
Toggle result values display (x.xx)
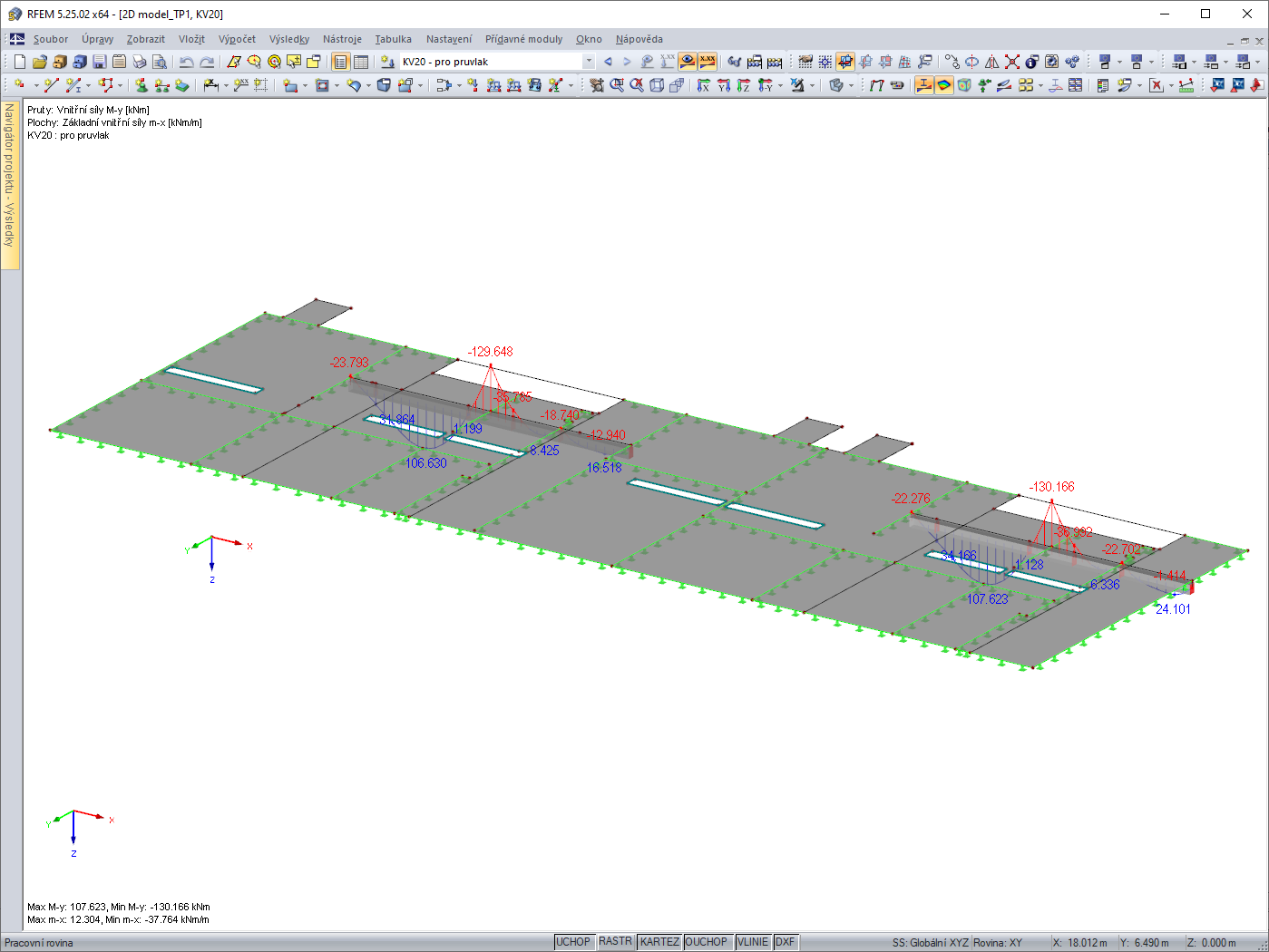point(708,62)
